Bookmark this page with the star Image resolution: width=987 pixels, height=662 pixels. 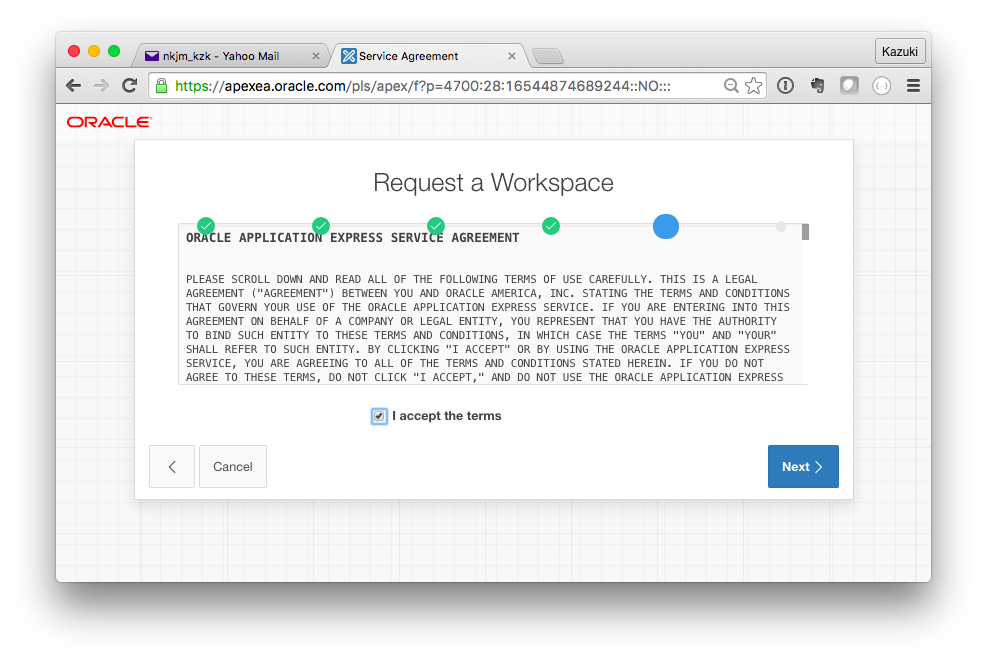(753, 86)
